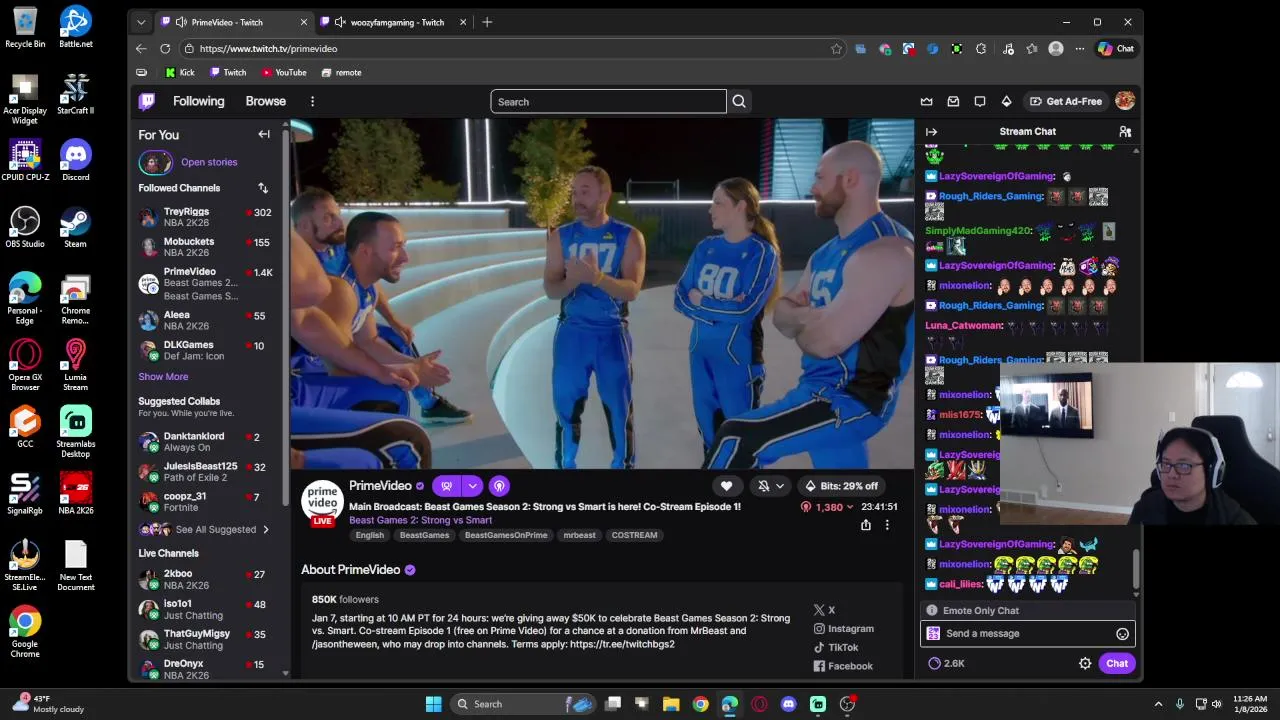Click the Bits: 29% off button

[x=841, y=486]
